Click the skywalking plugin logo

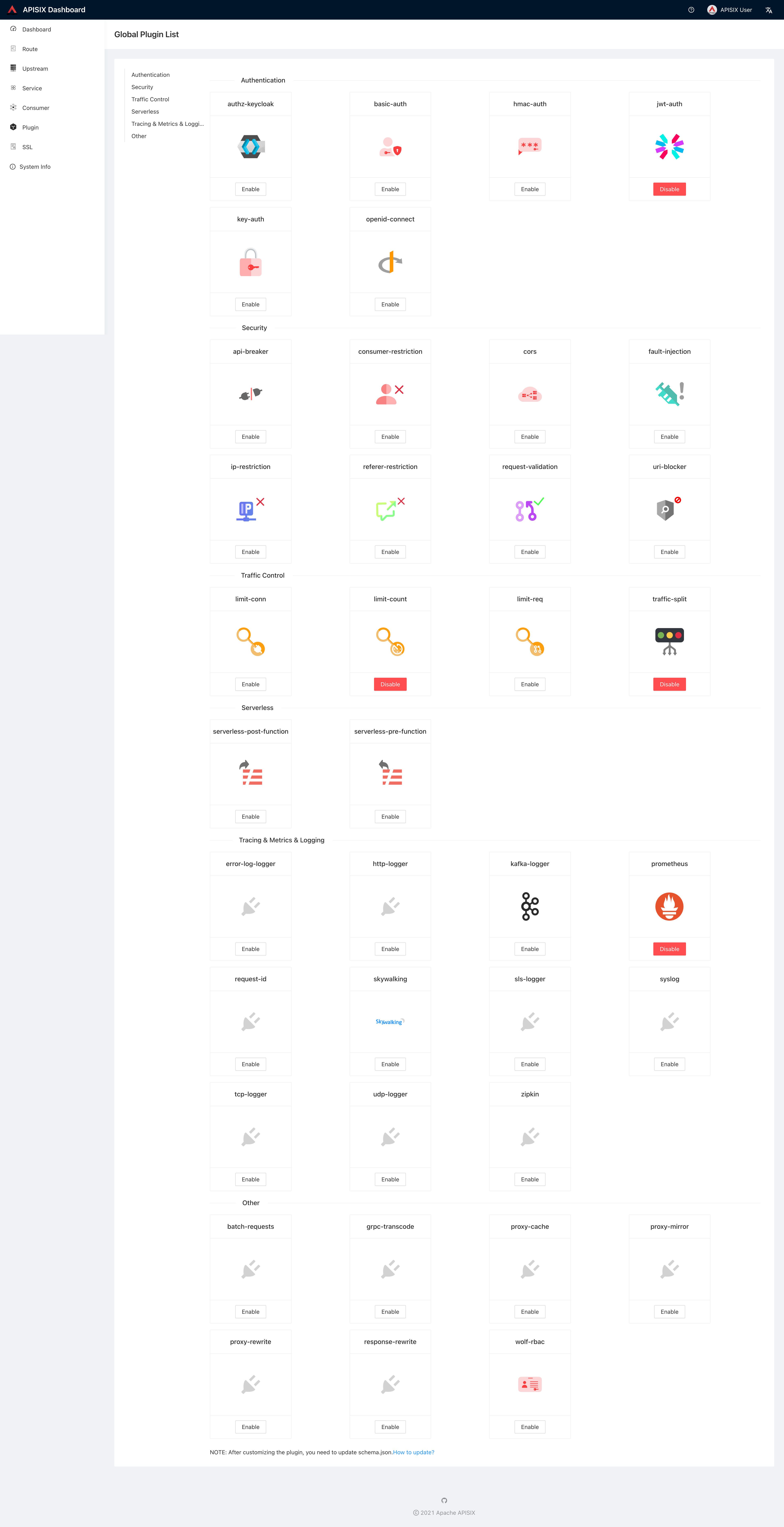point(390,1021)
